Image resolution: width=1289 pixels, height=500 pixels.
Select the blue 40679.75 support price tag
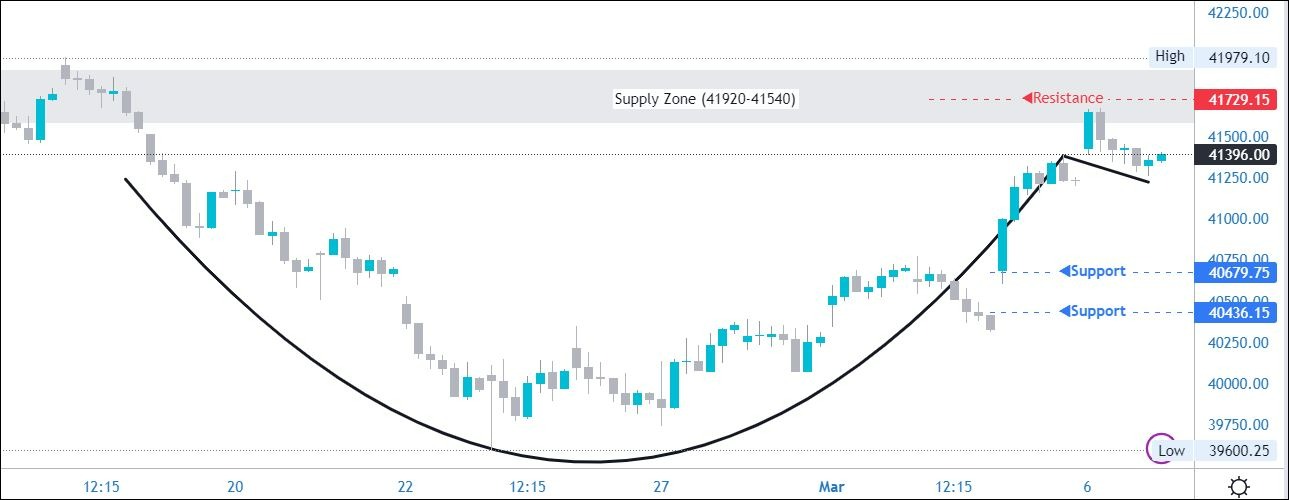click(1238, 272)
